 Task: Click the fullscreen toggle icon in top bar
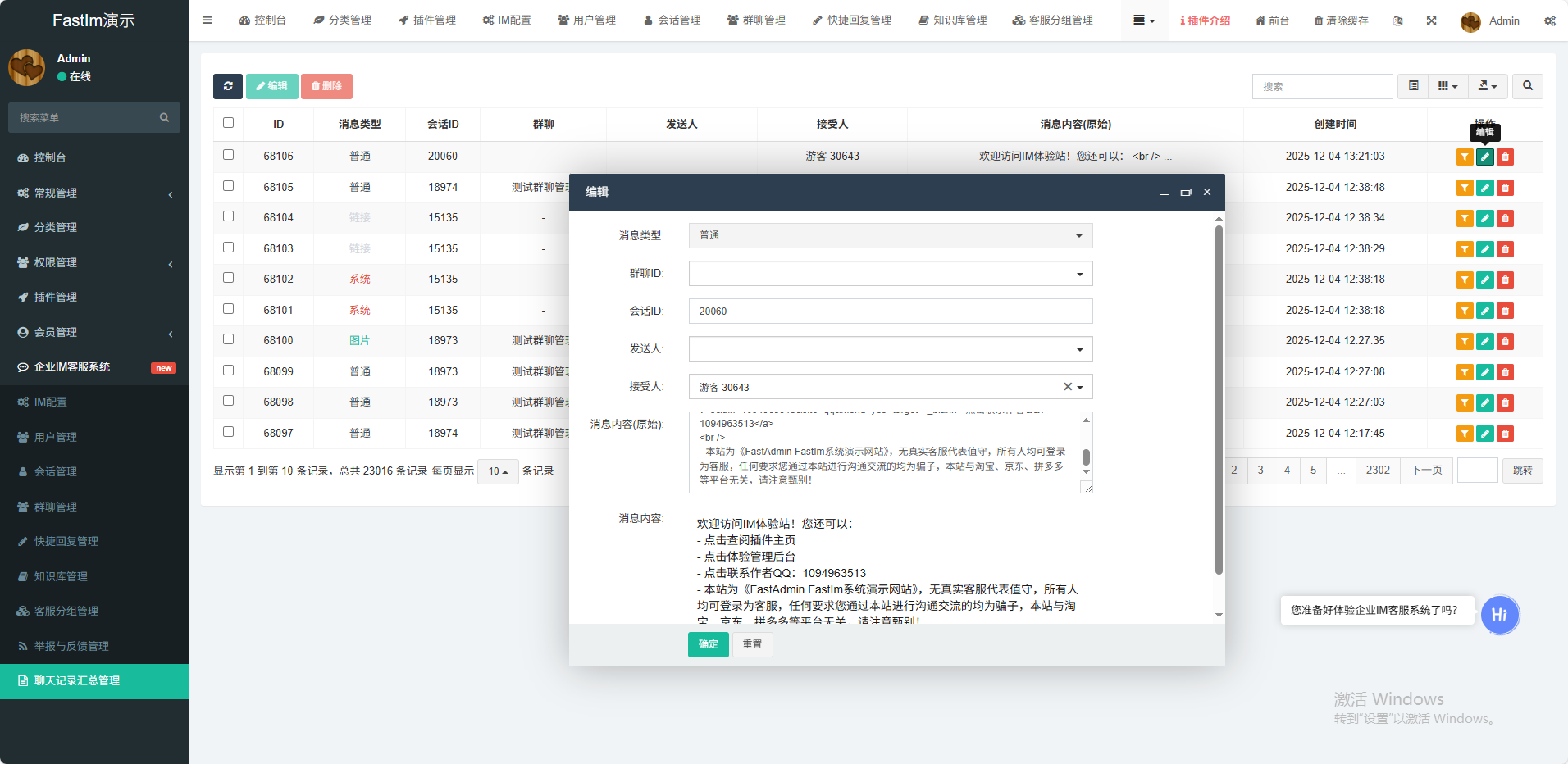(x=1431, y=20)
